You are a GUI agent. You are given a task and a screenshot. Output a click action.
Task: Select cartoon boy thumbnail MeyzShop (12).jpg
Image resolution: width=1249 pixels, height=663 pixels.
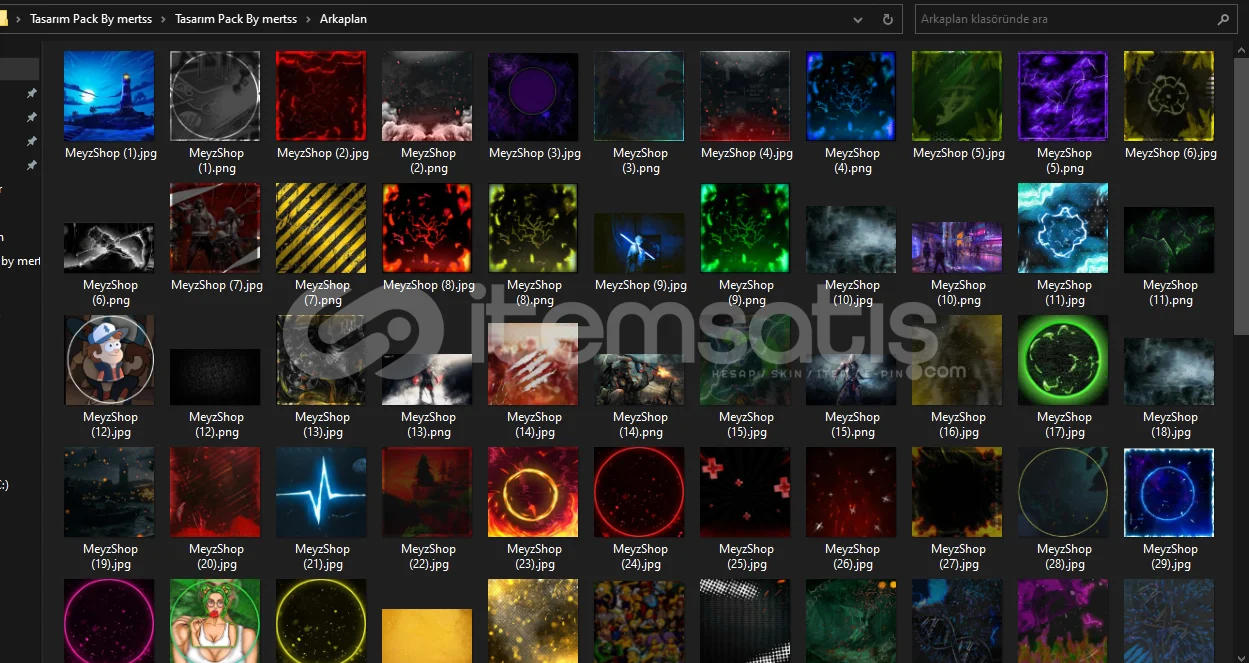tap(109, 360)
